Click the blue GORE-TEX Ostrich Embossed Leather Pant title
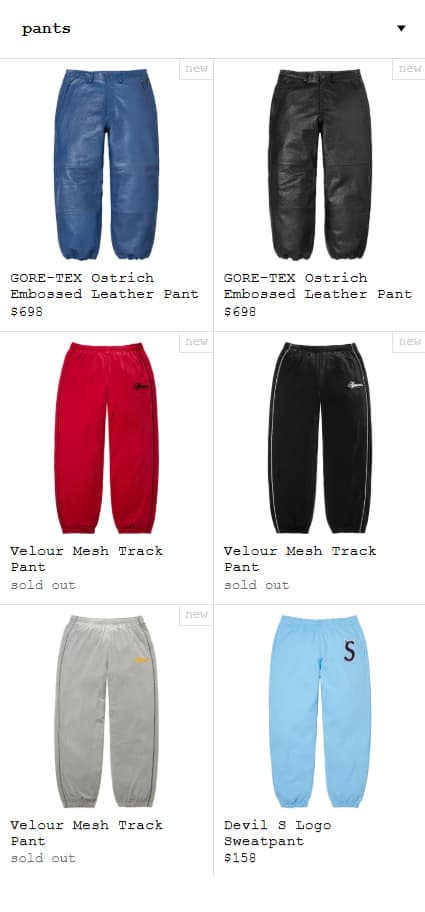 coord(105,286)
